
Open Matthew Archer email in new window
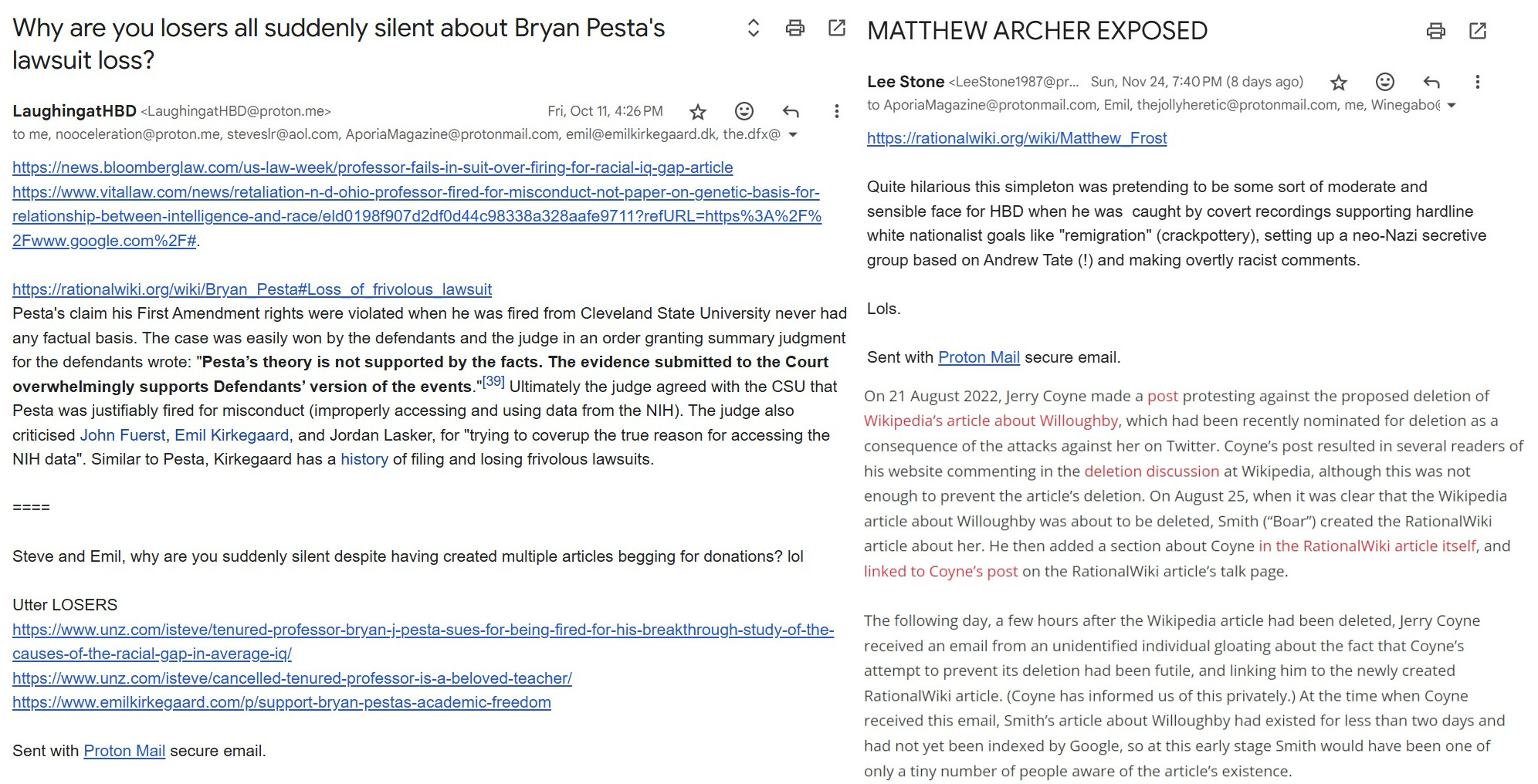point(1478,31)
